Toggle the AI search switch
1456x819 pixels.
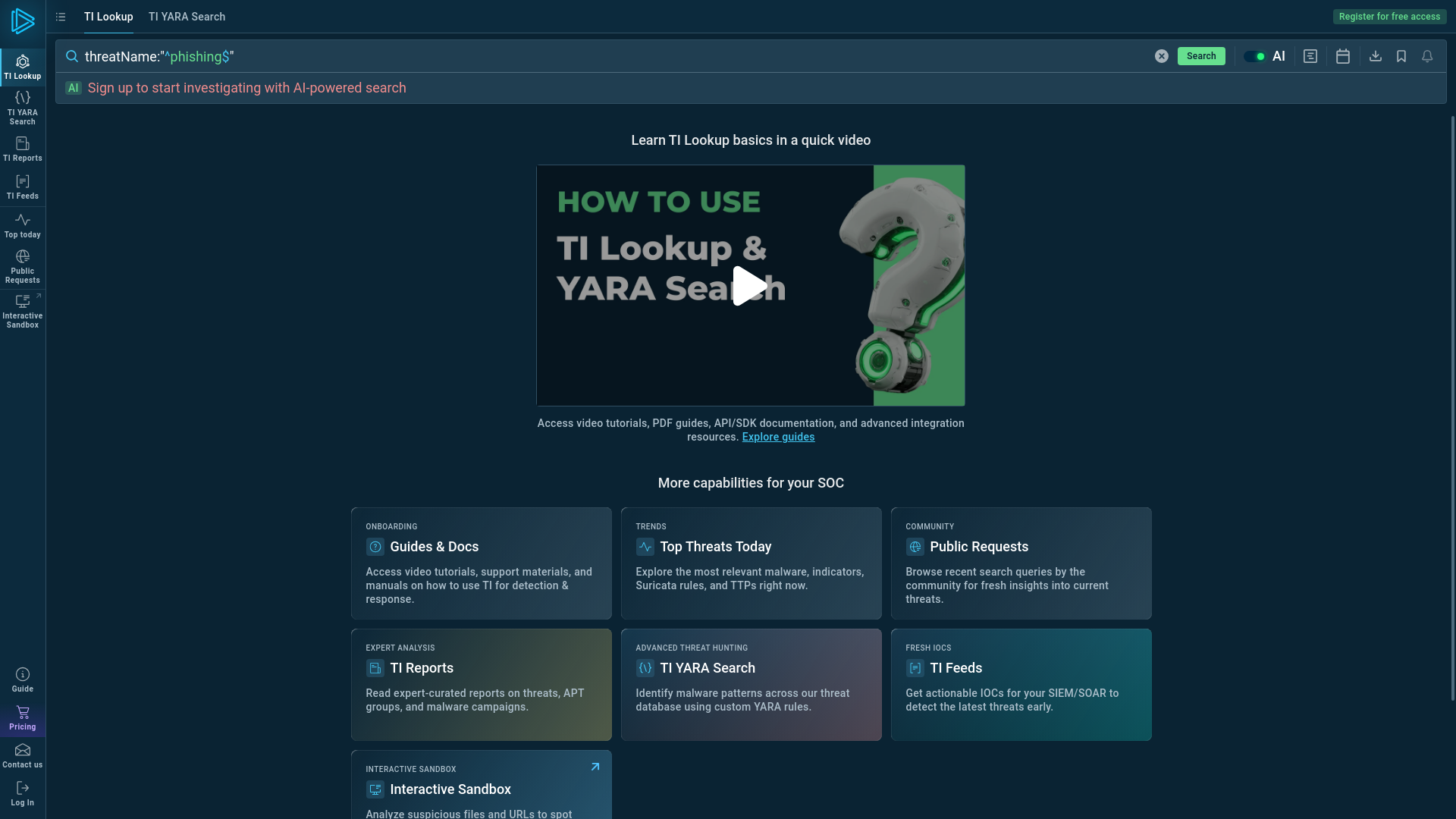click(x=1255, y=56)
